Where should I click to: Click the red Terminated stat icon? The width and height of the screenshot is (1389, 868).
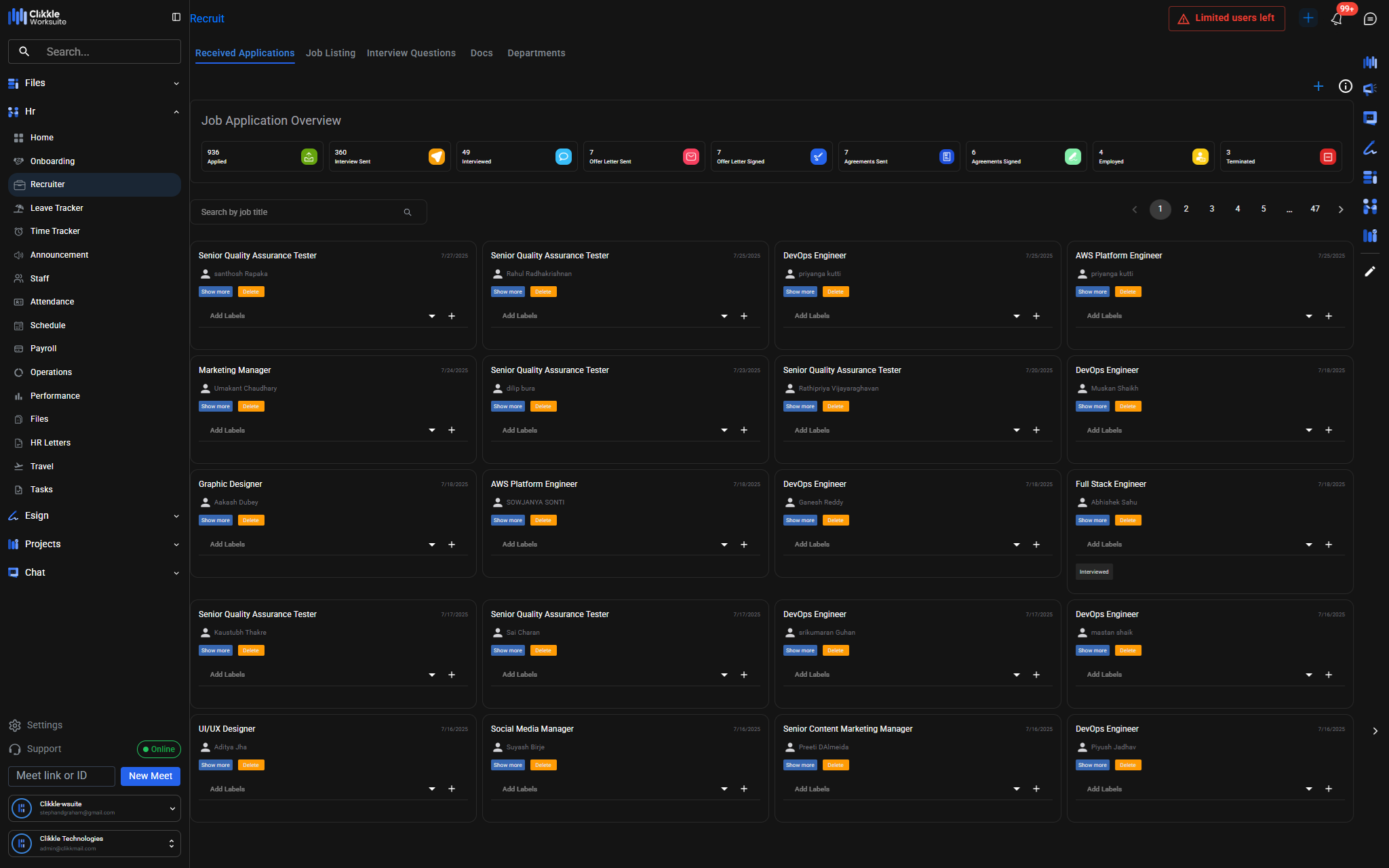point(1328,157)
